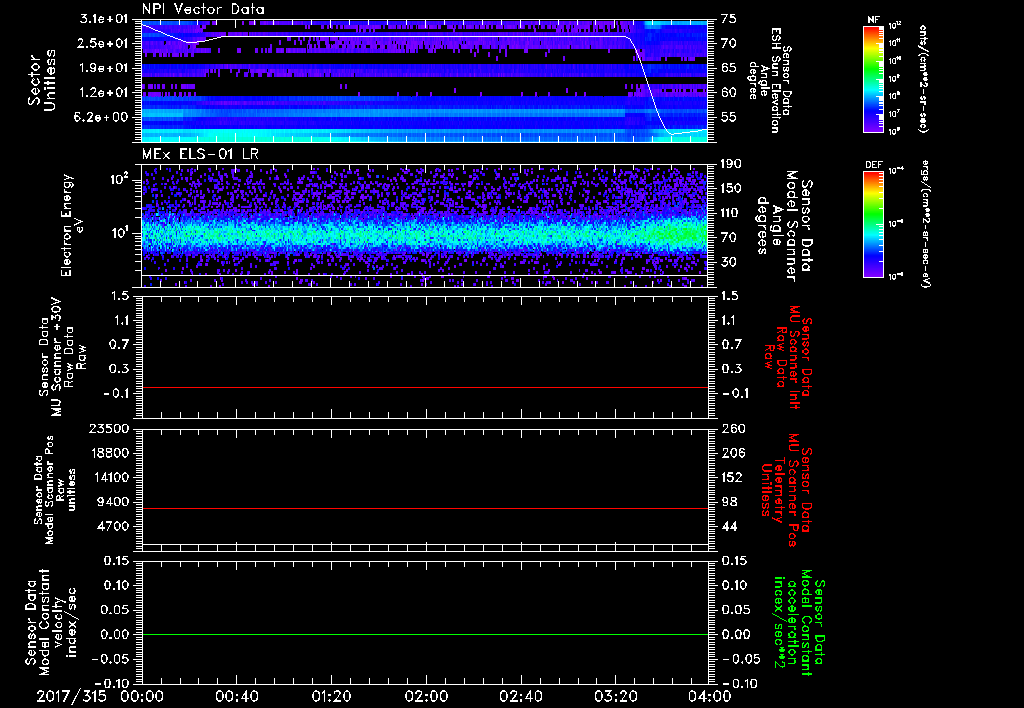Screen dimensions: 1024x708
Task: Click the 'Model Scanner Pos Raw unitless' label
Action: click(x=55, y=490)
